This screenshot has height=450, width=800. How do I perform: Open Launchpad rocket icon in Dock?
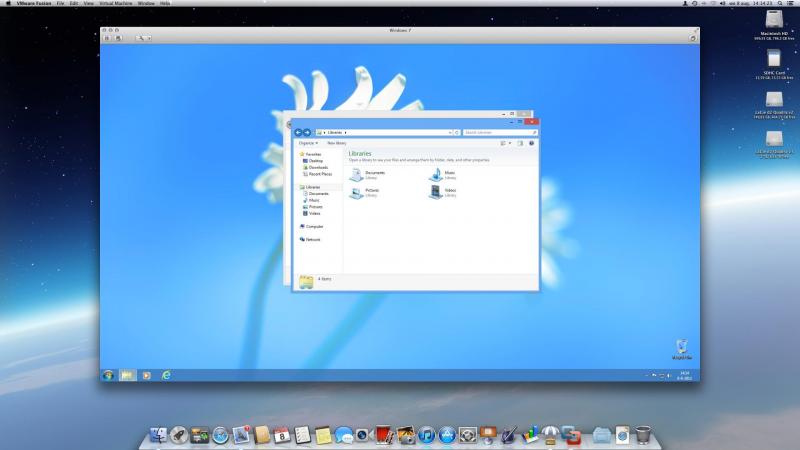tap(179, 435)
